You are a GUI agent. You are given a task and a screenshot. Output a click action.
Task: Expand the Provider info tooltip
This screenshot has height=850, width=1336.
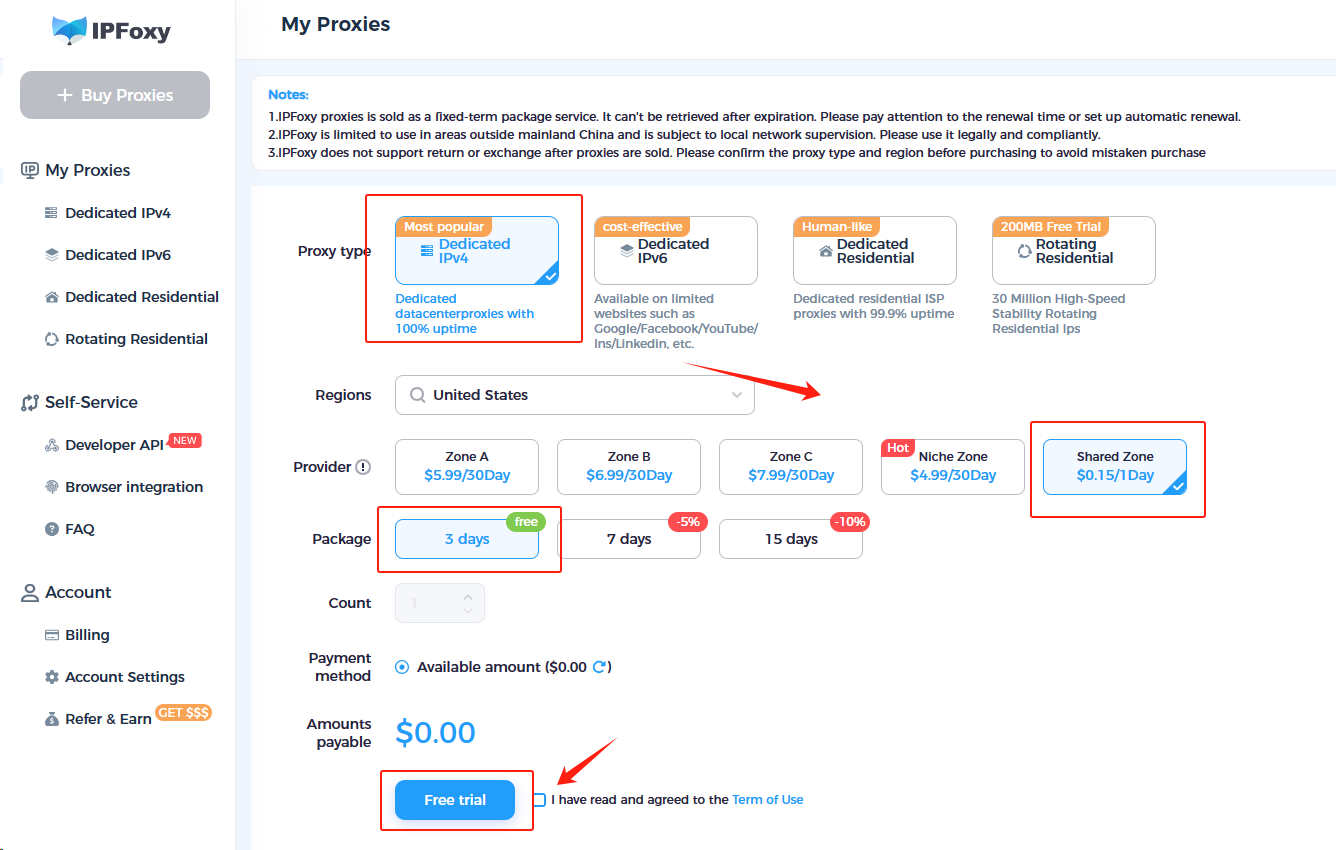365,466
